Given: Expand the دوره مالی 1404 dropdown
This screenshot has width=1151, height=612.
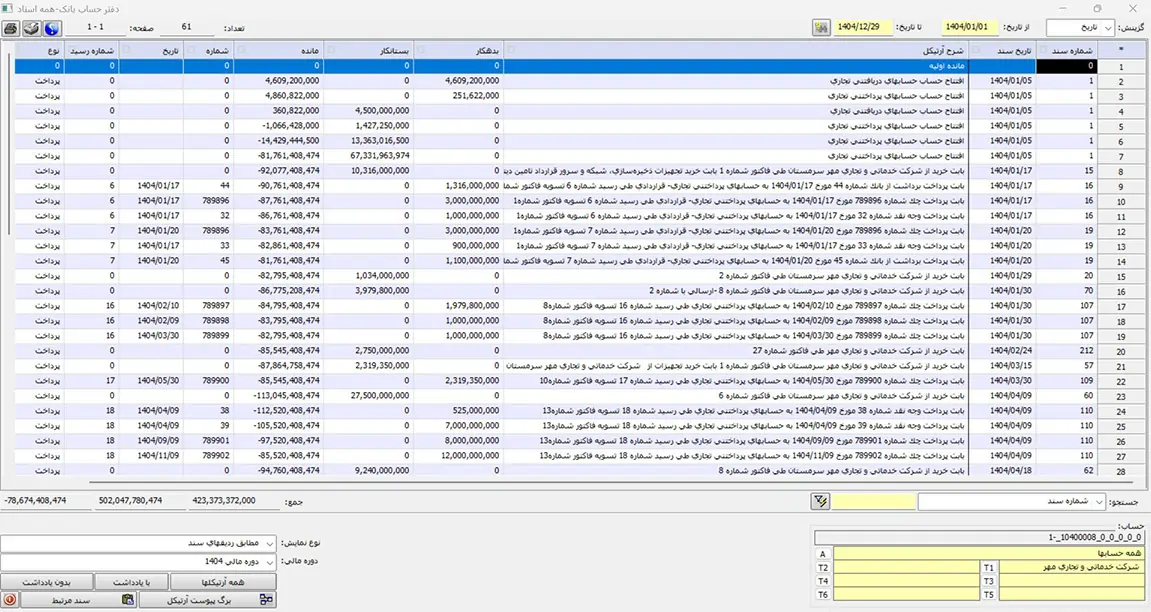Looking at the screenshot, I should coord(139,561).
